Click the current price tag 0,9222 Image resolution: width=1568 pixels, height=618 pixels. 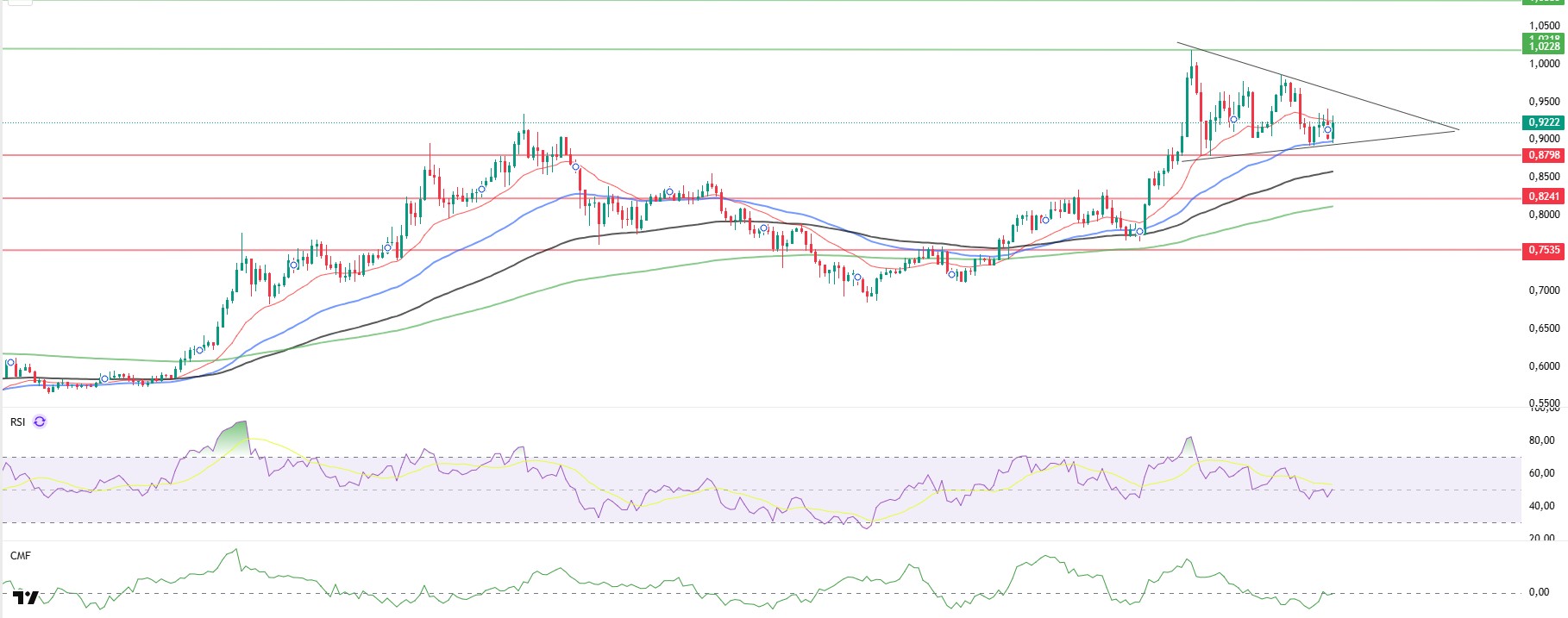pos(1544,122)
